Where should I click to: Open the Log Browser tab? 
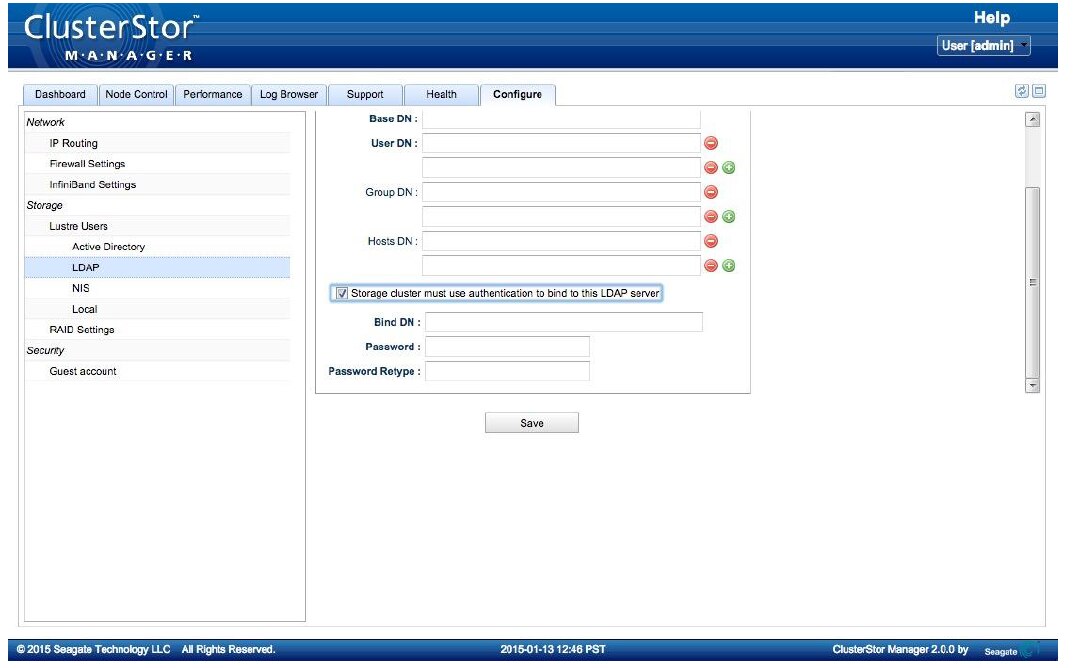[289, 94]
